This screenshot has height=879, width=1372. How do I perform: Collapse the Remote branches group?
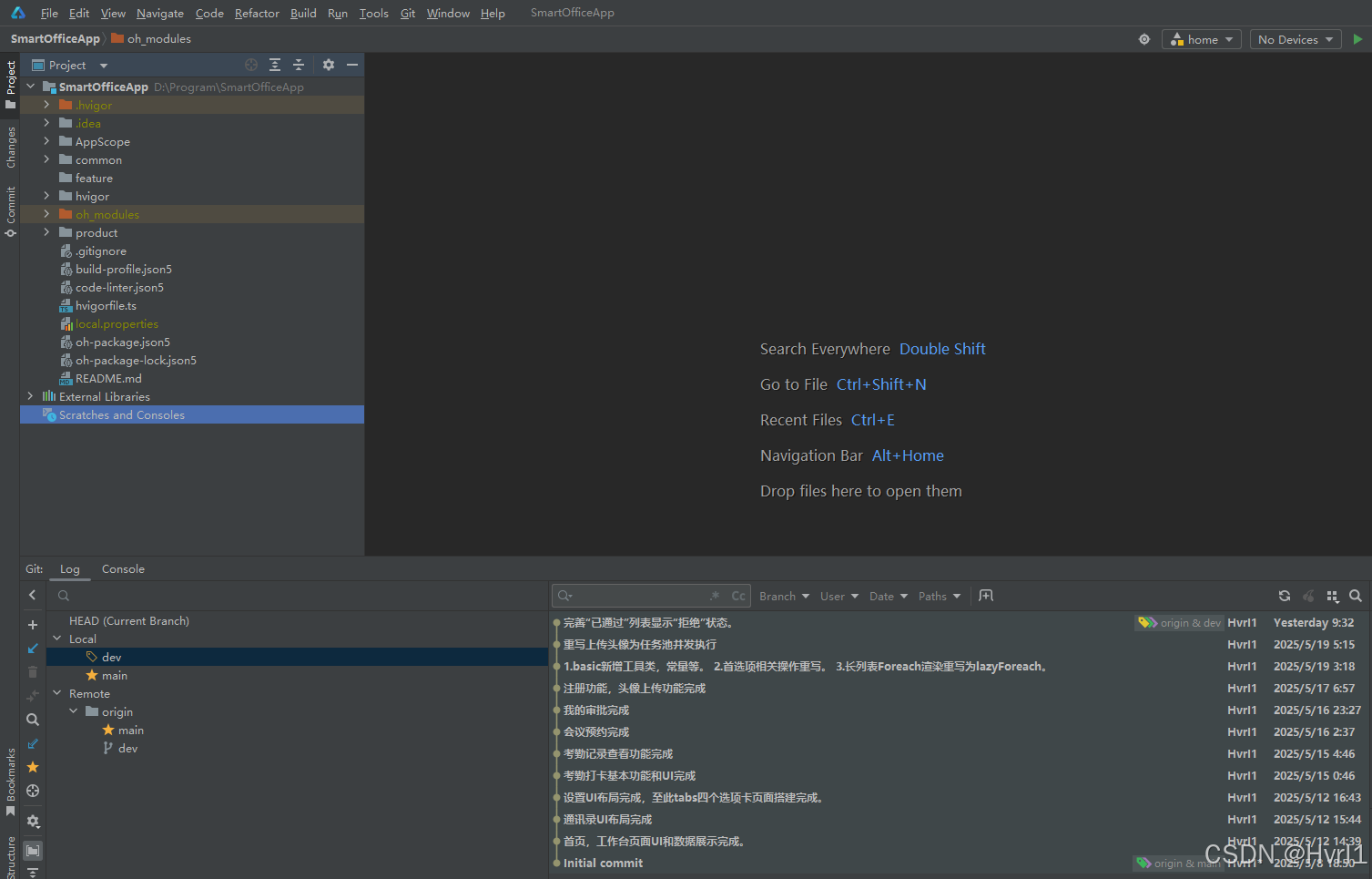click(57, 693)
